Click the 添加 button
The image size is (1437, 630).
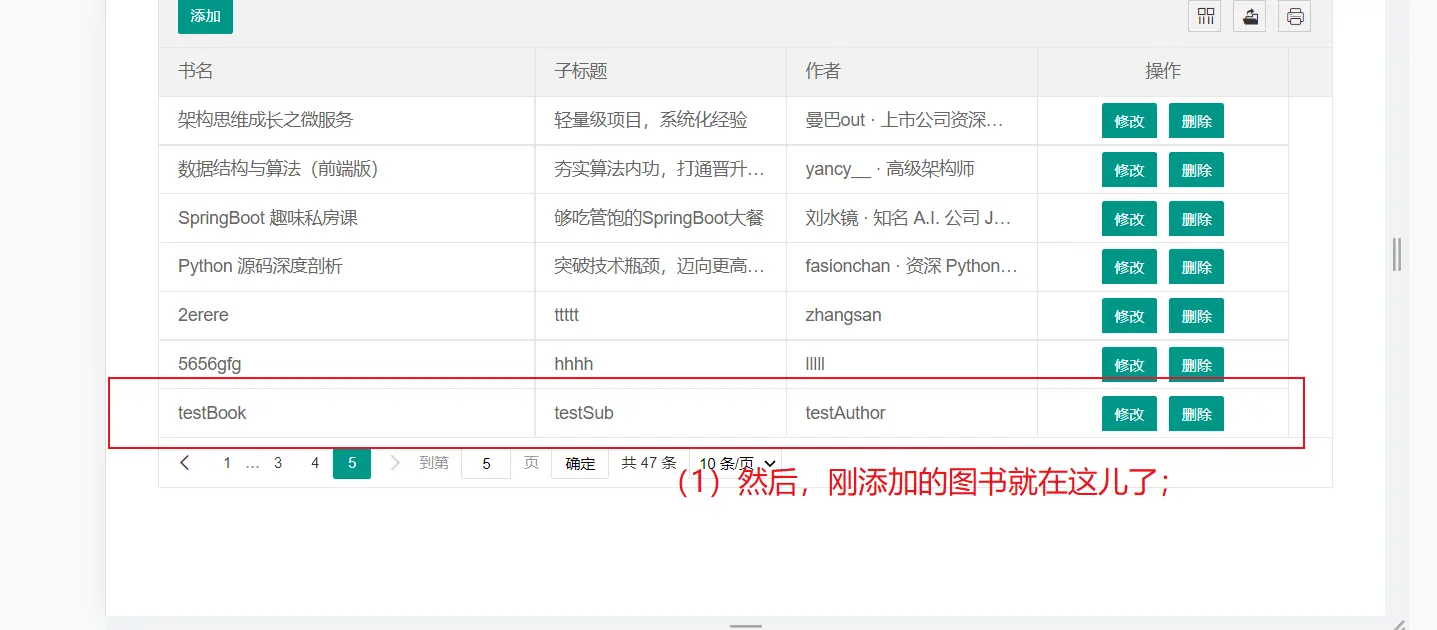click(205, 16)
